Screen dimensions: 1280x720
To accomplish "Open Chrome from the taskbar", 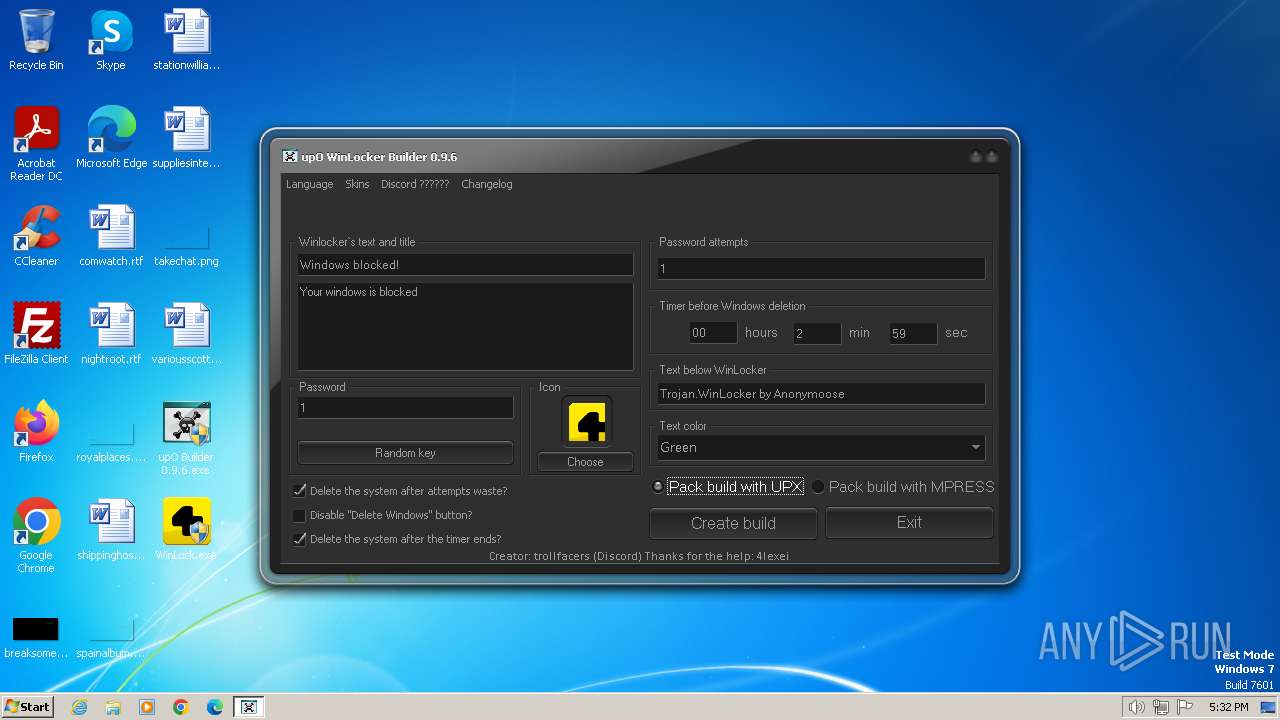I will [181, 707].
